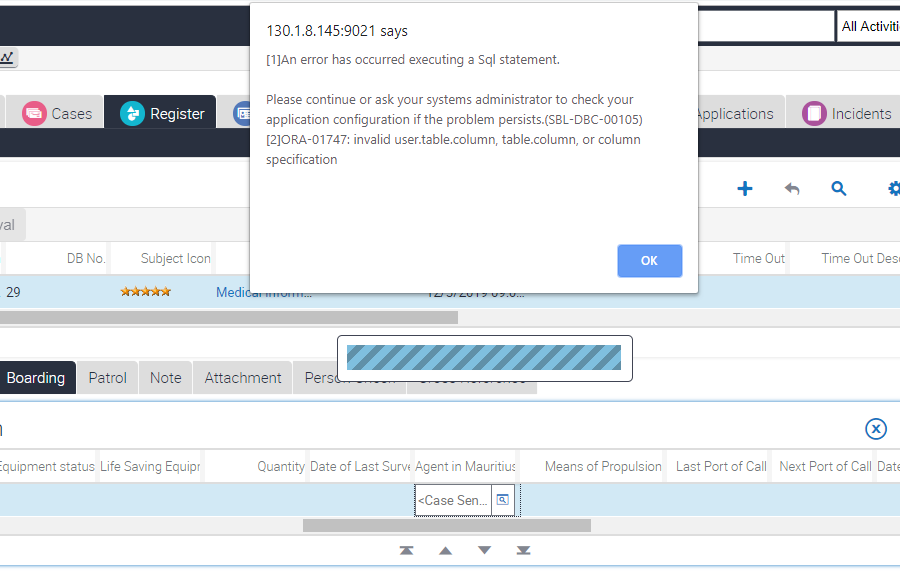900x574 pixels.
Task: Click the chart icon in the toolbar
Action: (7, 57)
